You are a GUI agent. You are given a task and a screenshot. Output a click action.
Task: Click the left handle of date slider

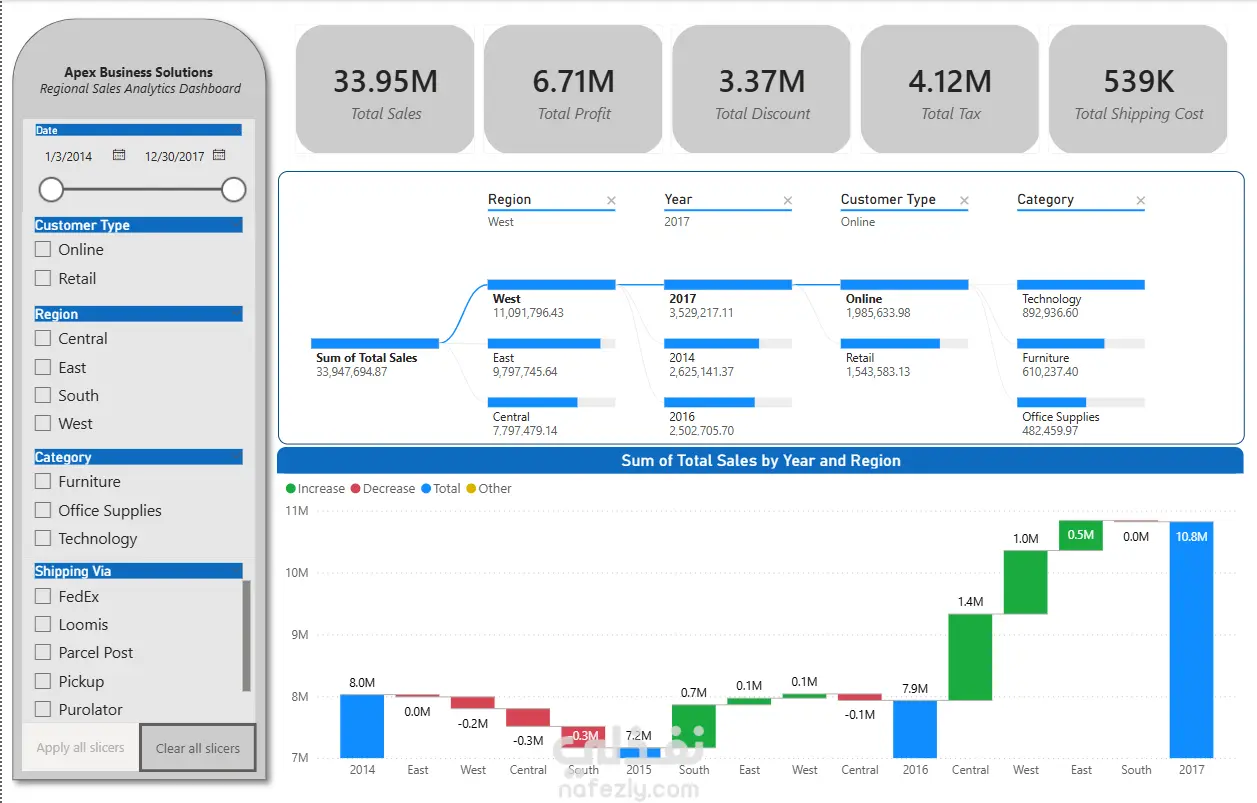51,189
